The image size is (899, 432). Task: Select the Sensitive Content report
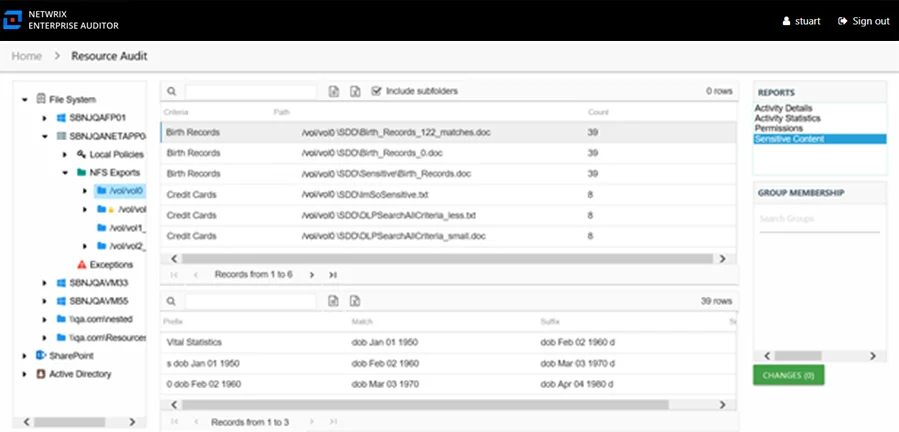(x=820, y=139)
